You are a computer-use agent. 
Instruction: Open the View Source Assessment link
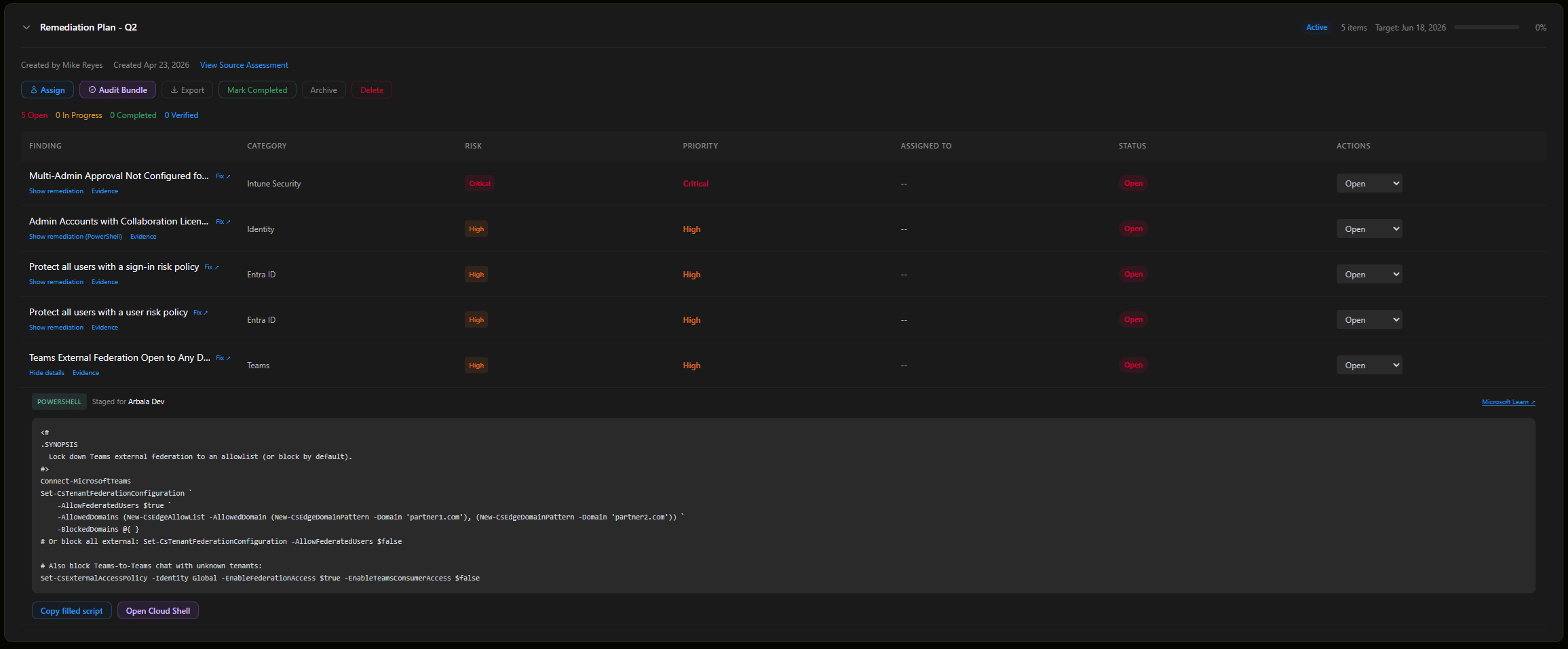(244, 64)
